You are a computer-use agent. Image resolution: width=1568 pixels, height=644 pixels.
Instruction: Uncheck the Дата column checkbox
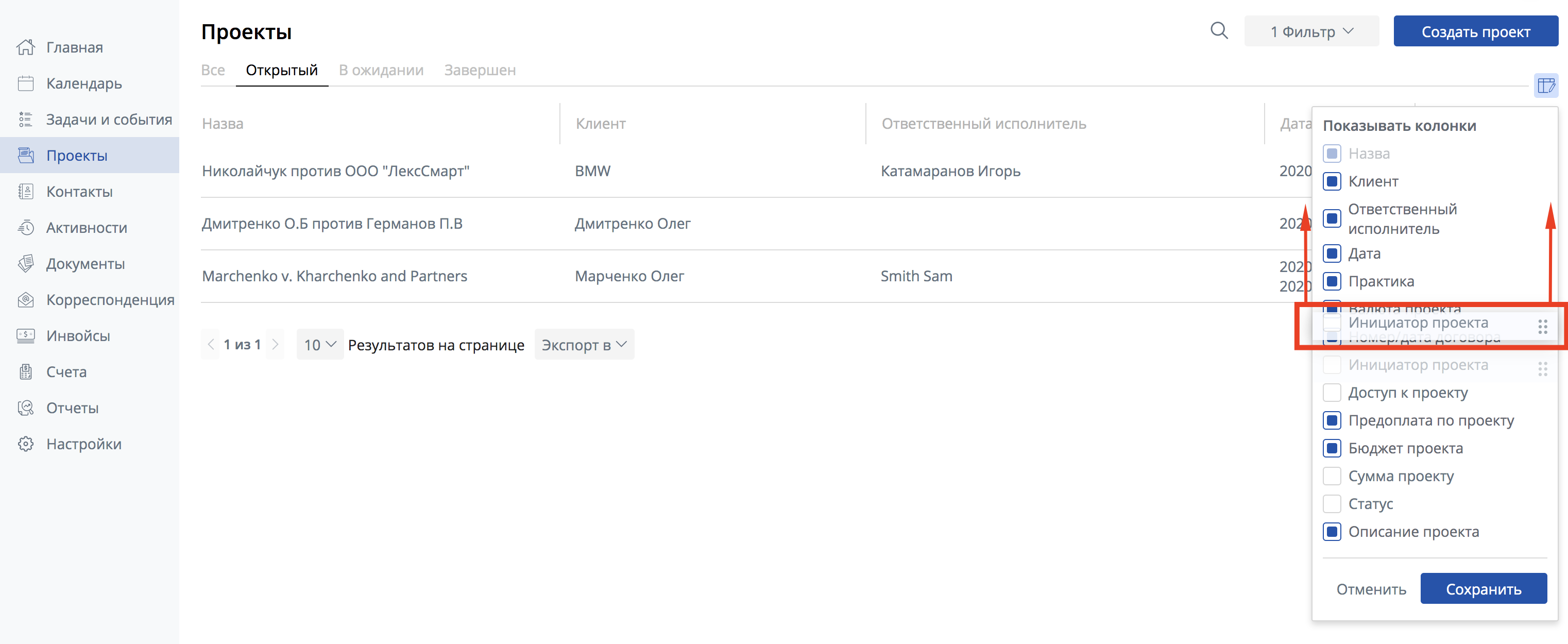point(1332,253)
